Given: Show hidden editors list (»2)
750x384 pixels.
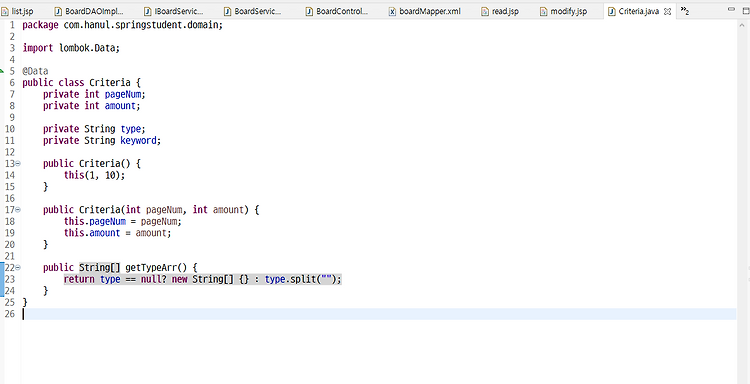Looking at the screenshot, I should tap(684, 11).
